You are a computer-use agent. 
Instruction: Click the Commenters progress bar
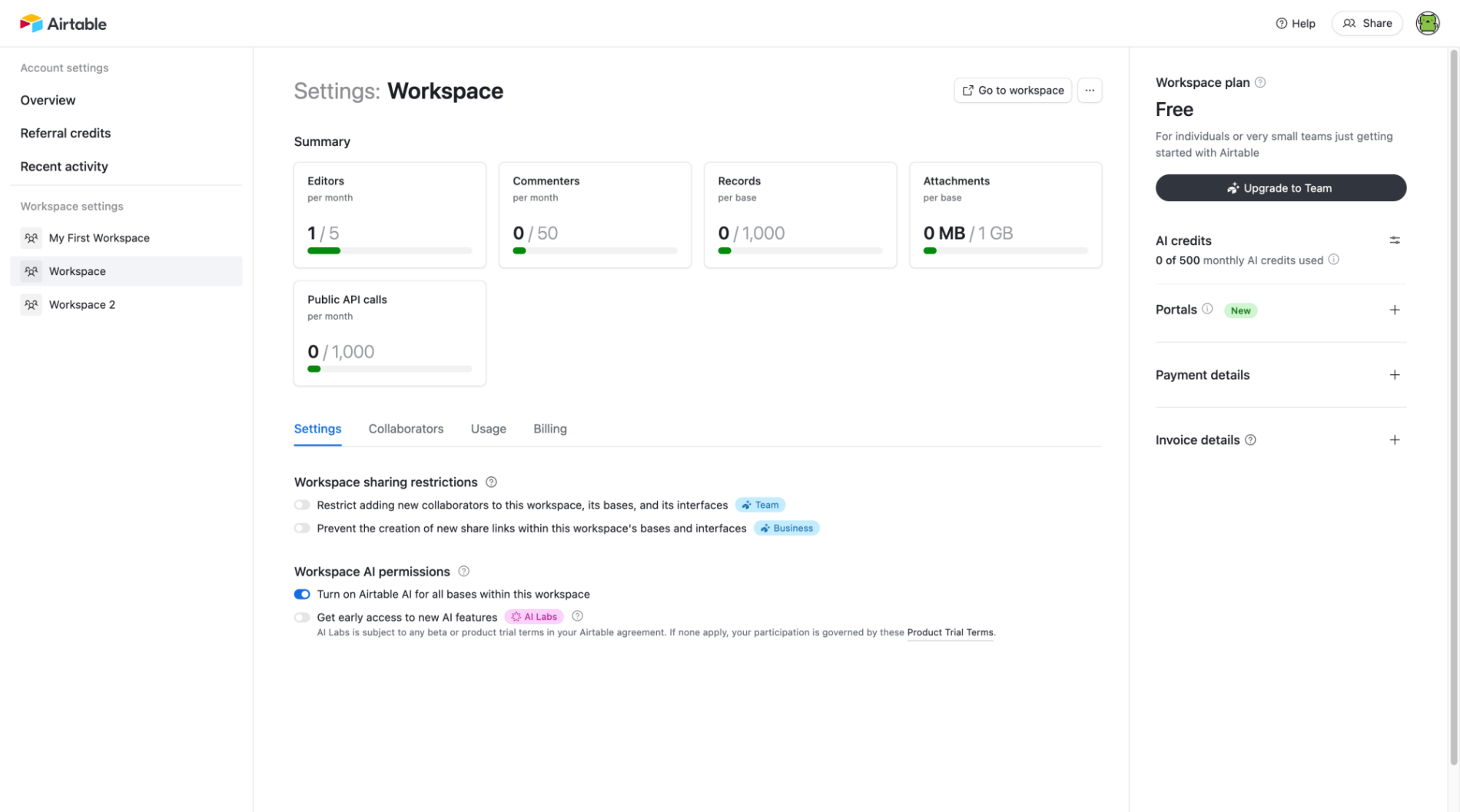coord(595,250)
